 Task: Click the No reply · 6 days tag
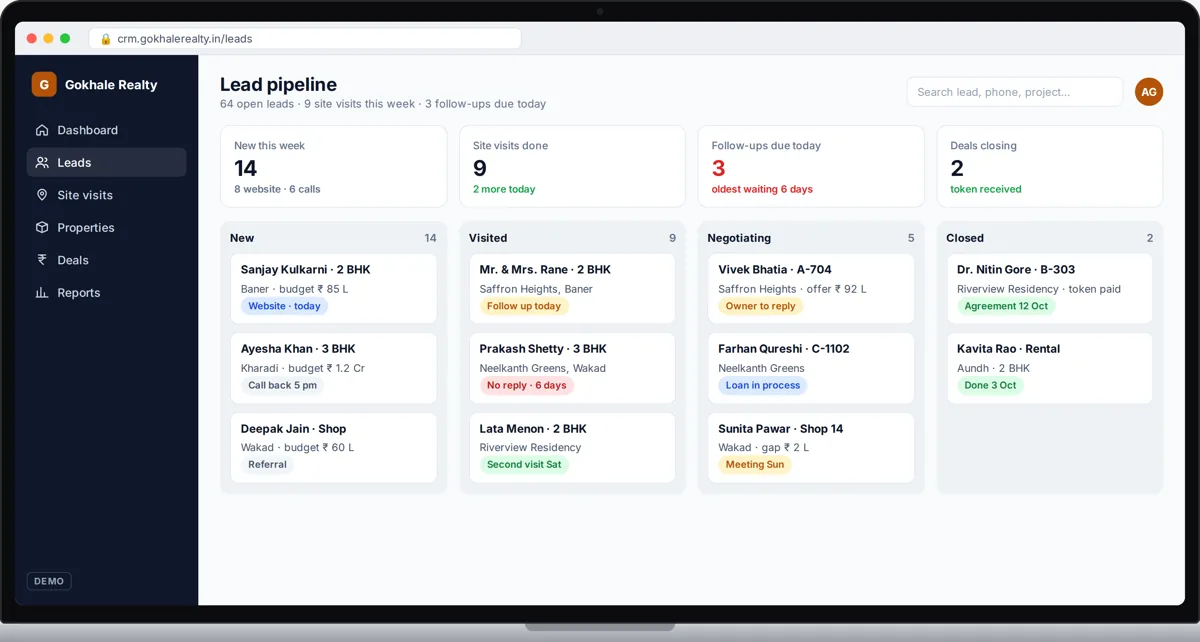[527, 385]
